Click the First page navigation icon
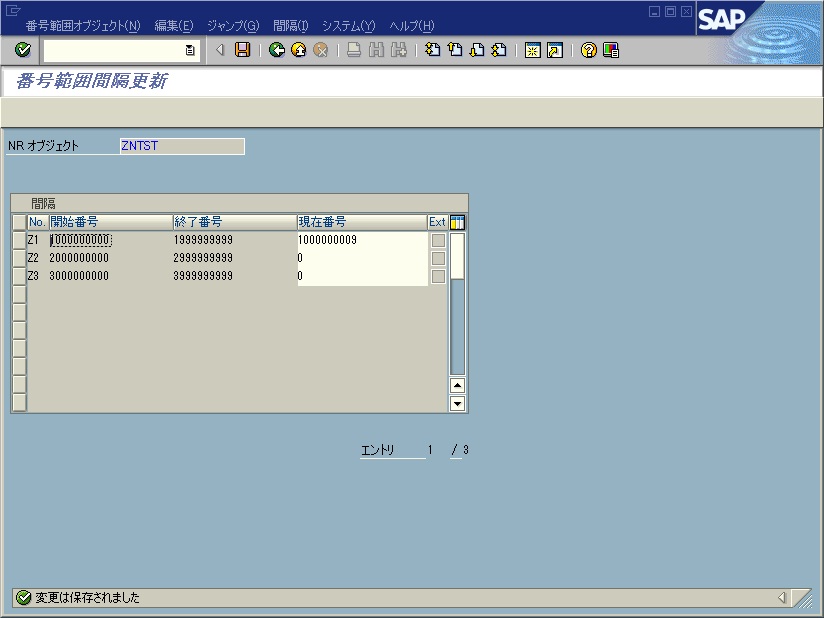Image resolution: width=824 pixels, height=618 pixels. (x=432, y=50)
